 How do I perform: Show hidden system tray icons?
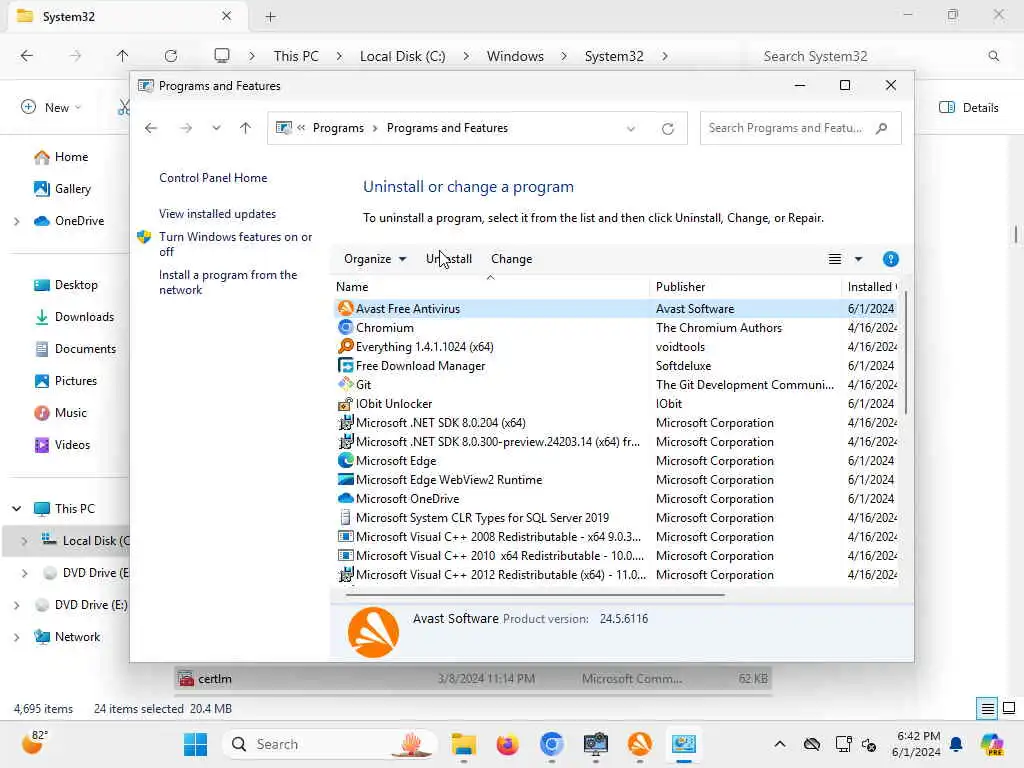[x=780, y=744]
